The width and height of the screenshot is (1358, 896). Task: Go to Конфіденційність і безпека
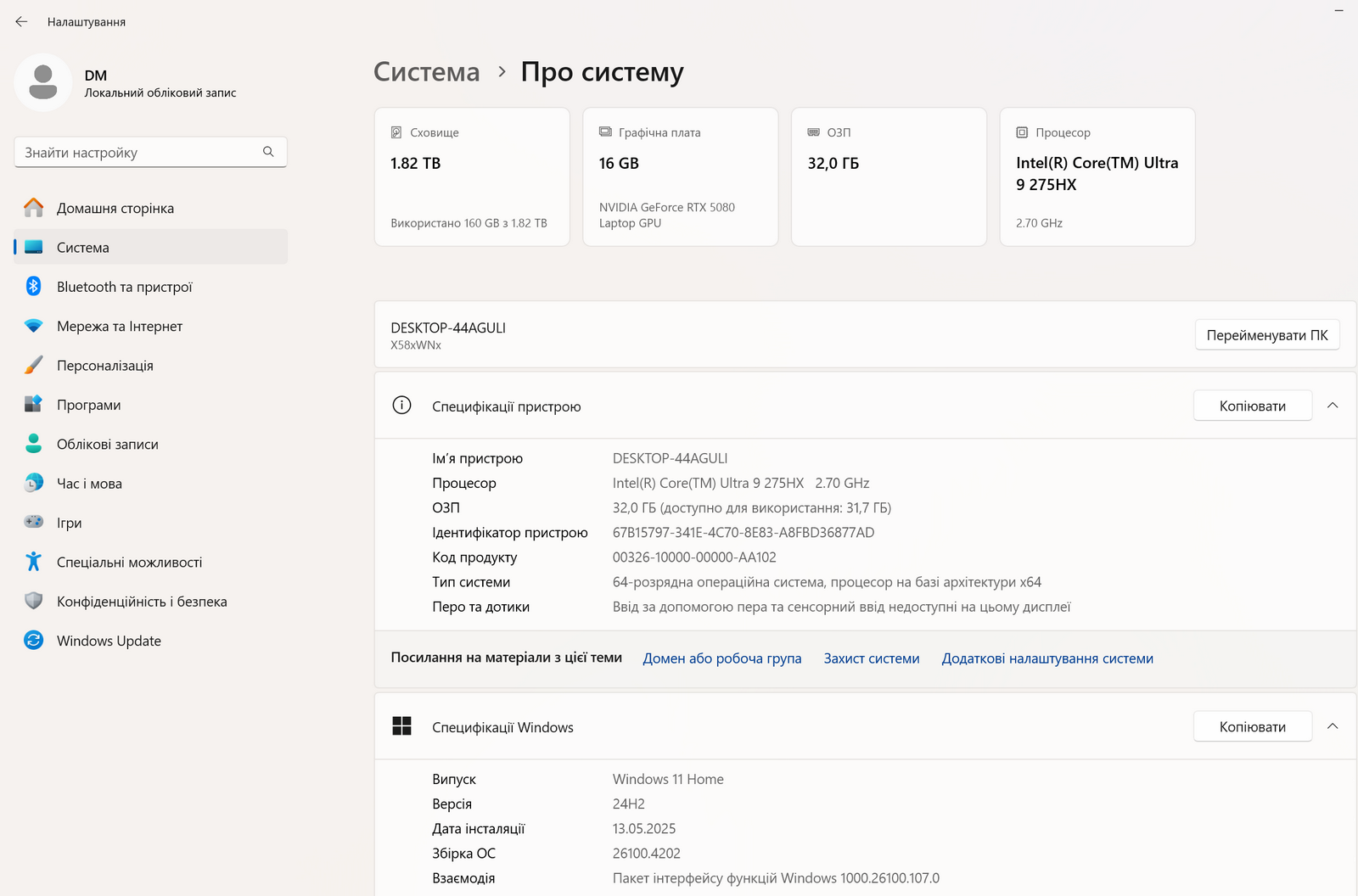[151, 601]
